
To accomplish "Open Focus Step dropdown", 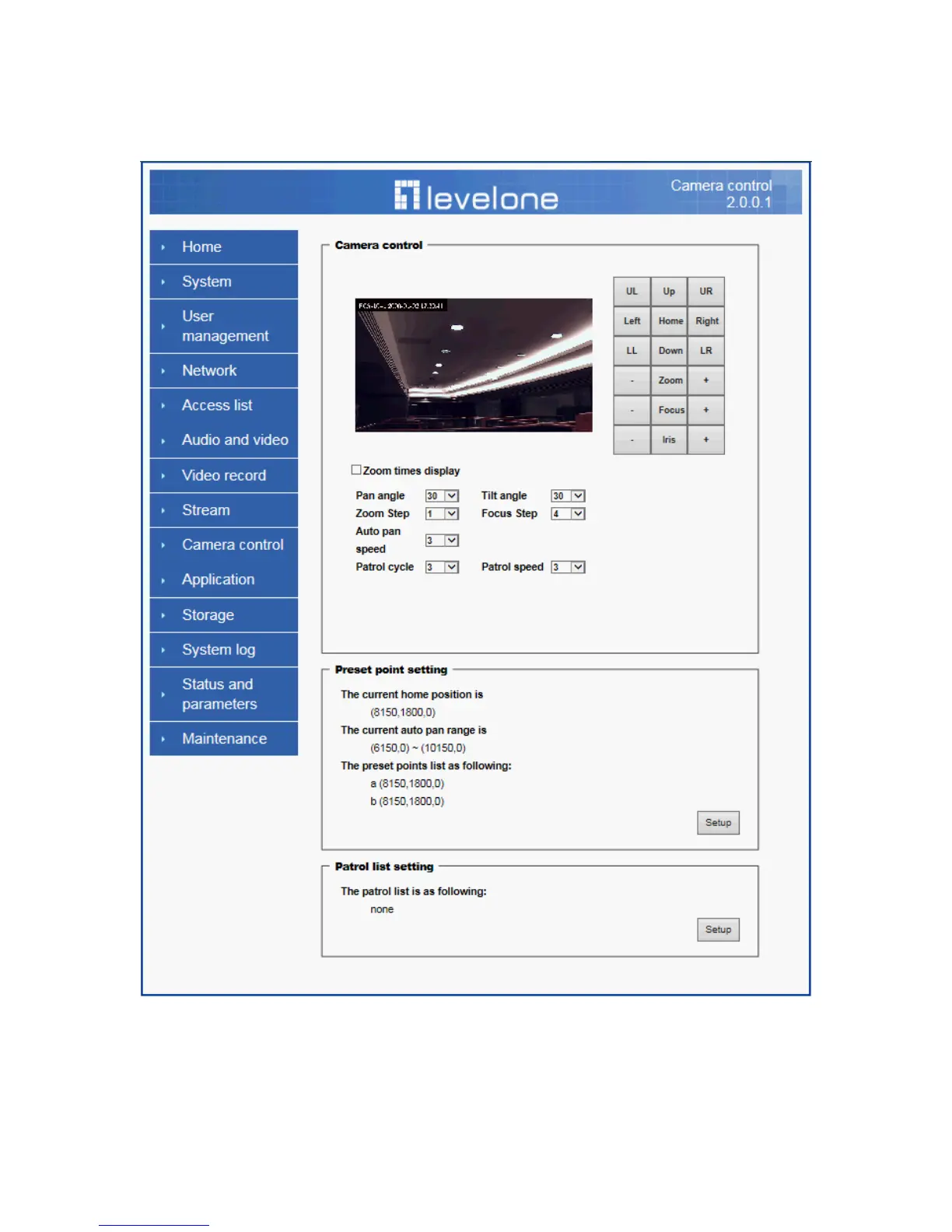I will (x=568, y=513).
